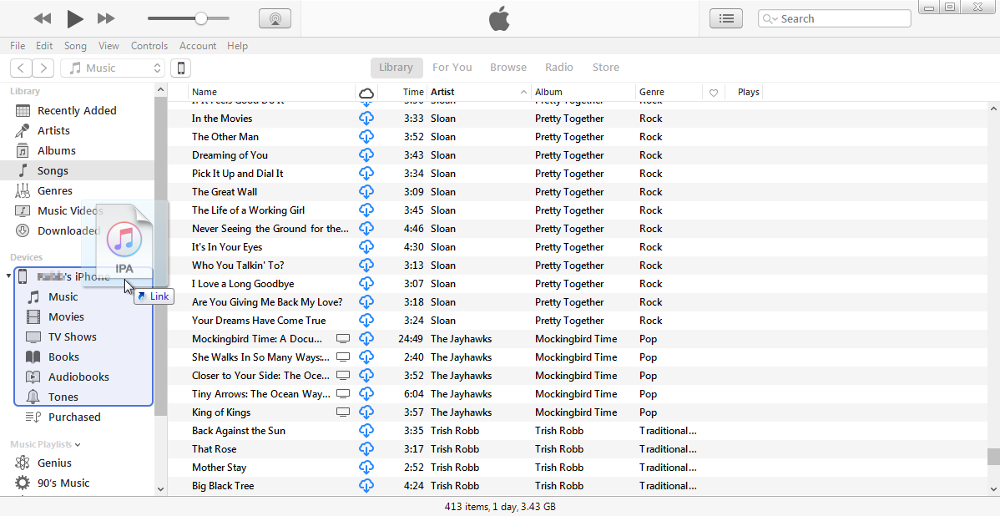The width and height of the screenshot is (1000, 516).
Task: Open the Help menu
Action: point(237,46)
